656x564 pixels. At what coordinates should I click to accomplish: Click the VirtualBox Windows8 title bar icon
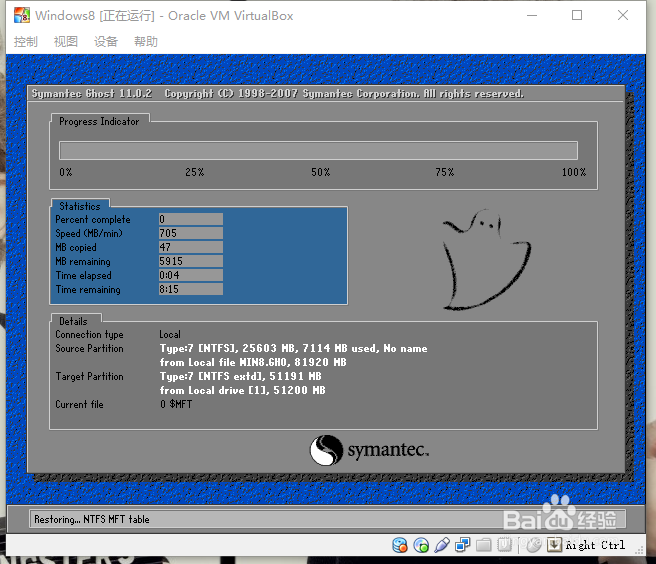click(22, 15)
